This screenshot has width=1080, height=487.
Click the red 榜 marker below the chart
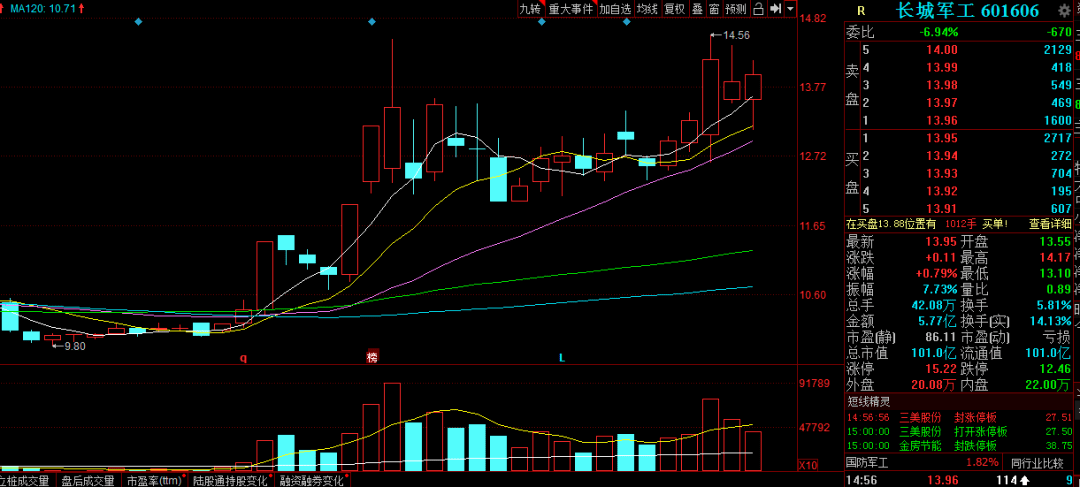point(372,358)
